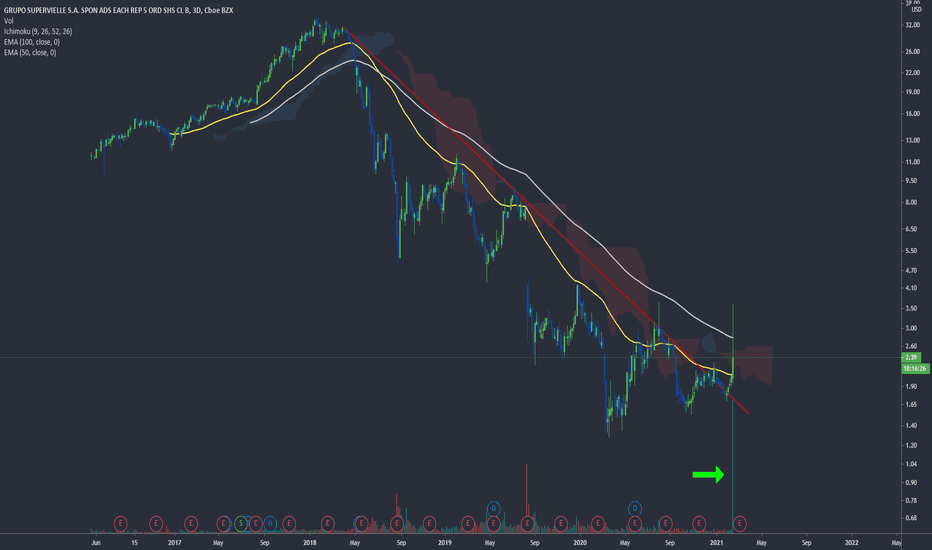Click the USD currency label on price axis
Screen dimensions: 932x550
point(916,10)
